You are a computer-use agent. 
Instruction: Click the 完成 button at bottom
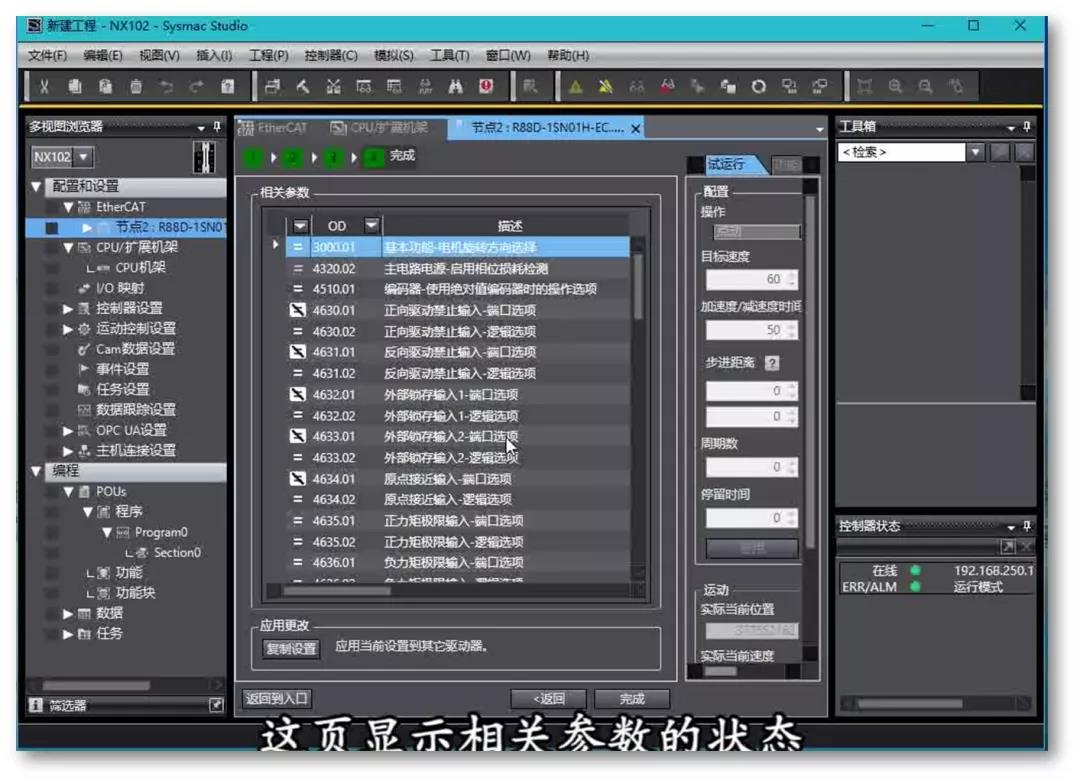pos(631,699)
